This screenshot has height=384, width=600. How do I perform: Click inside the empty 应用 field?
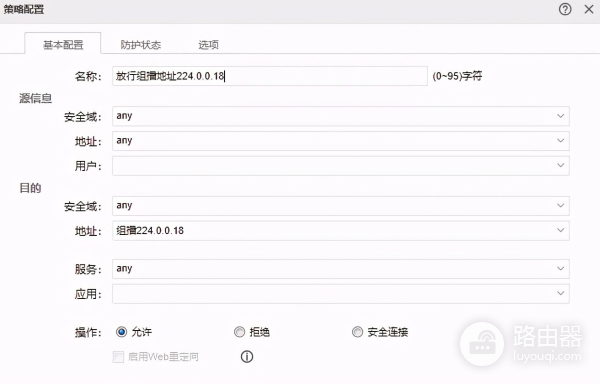(x=341, y=294)
